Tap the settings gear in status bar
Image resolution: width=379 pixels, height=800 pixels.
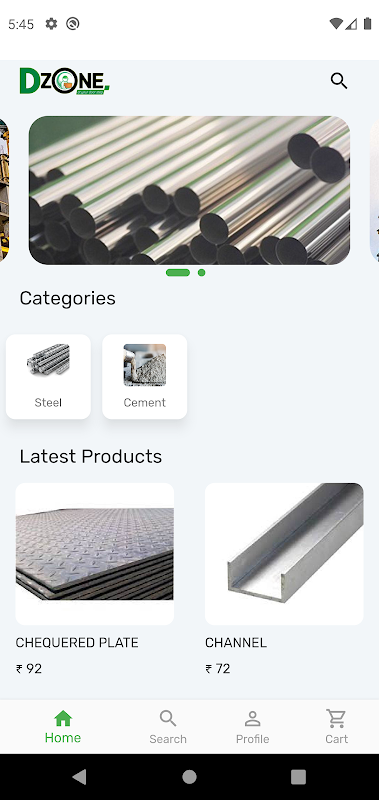[51, 23]
